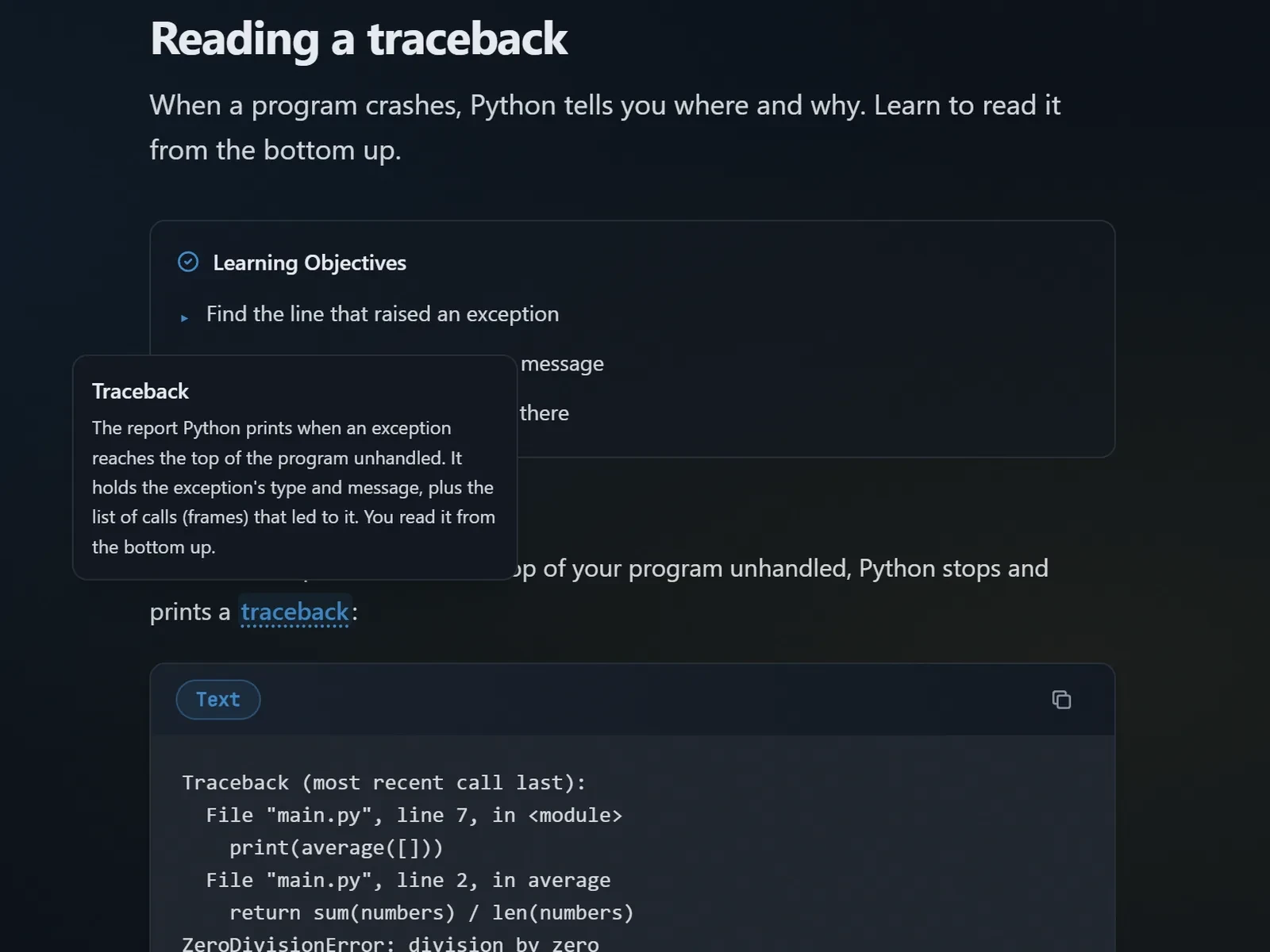1270x952 pixels.
Task: Click the arrow bullet beside 'Find the line'
Action: coord(184,317)
